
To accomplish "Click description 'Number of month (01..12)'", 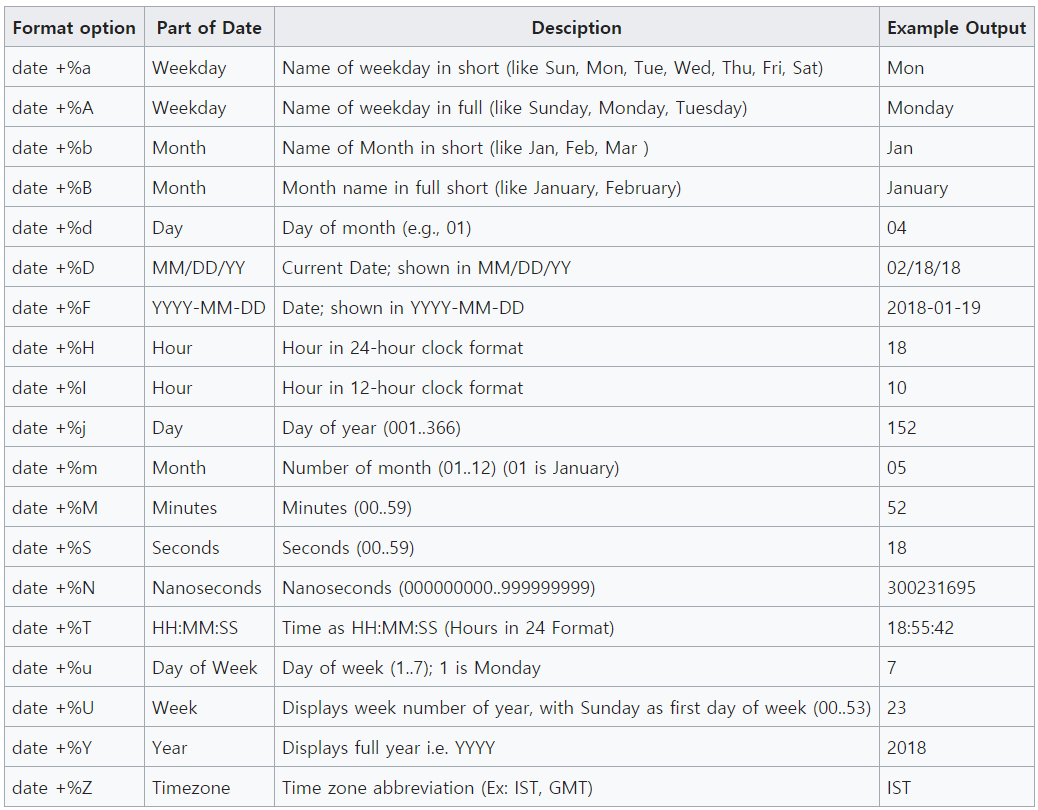I will 389,468.
